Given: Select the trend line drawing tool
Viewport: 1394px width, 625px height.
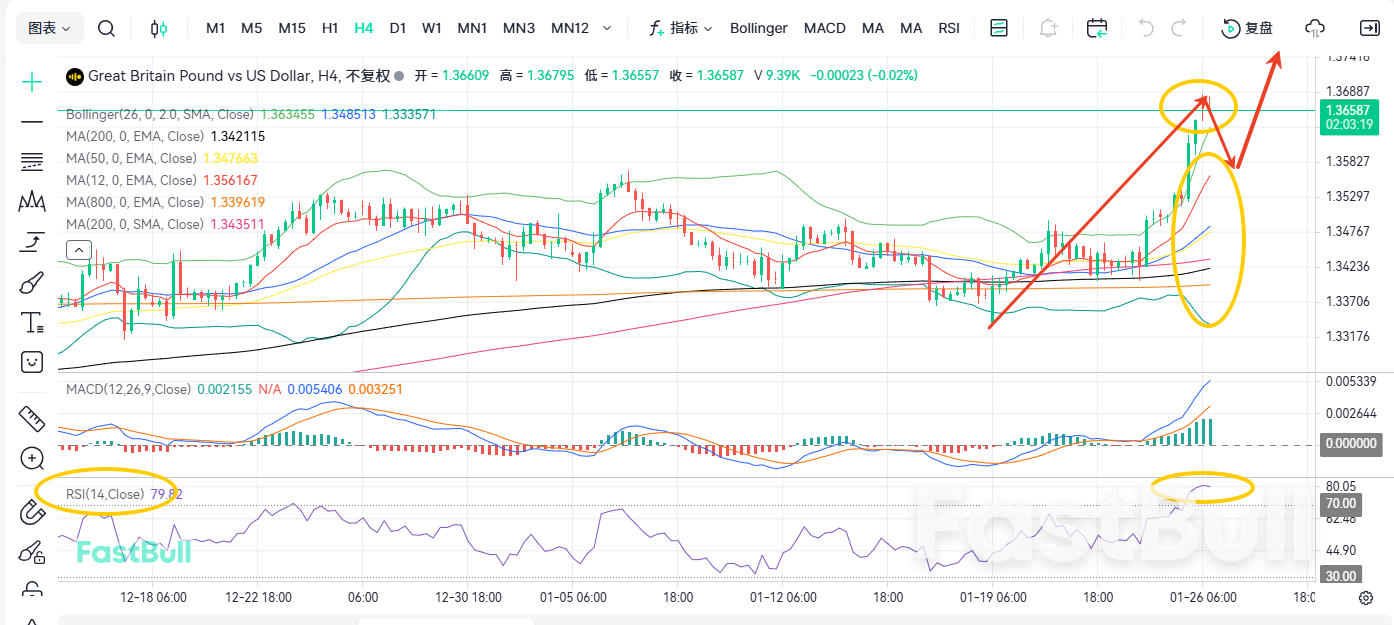Looking at the screenshot, I should pos(31,120).
